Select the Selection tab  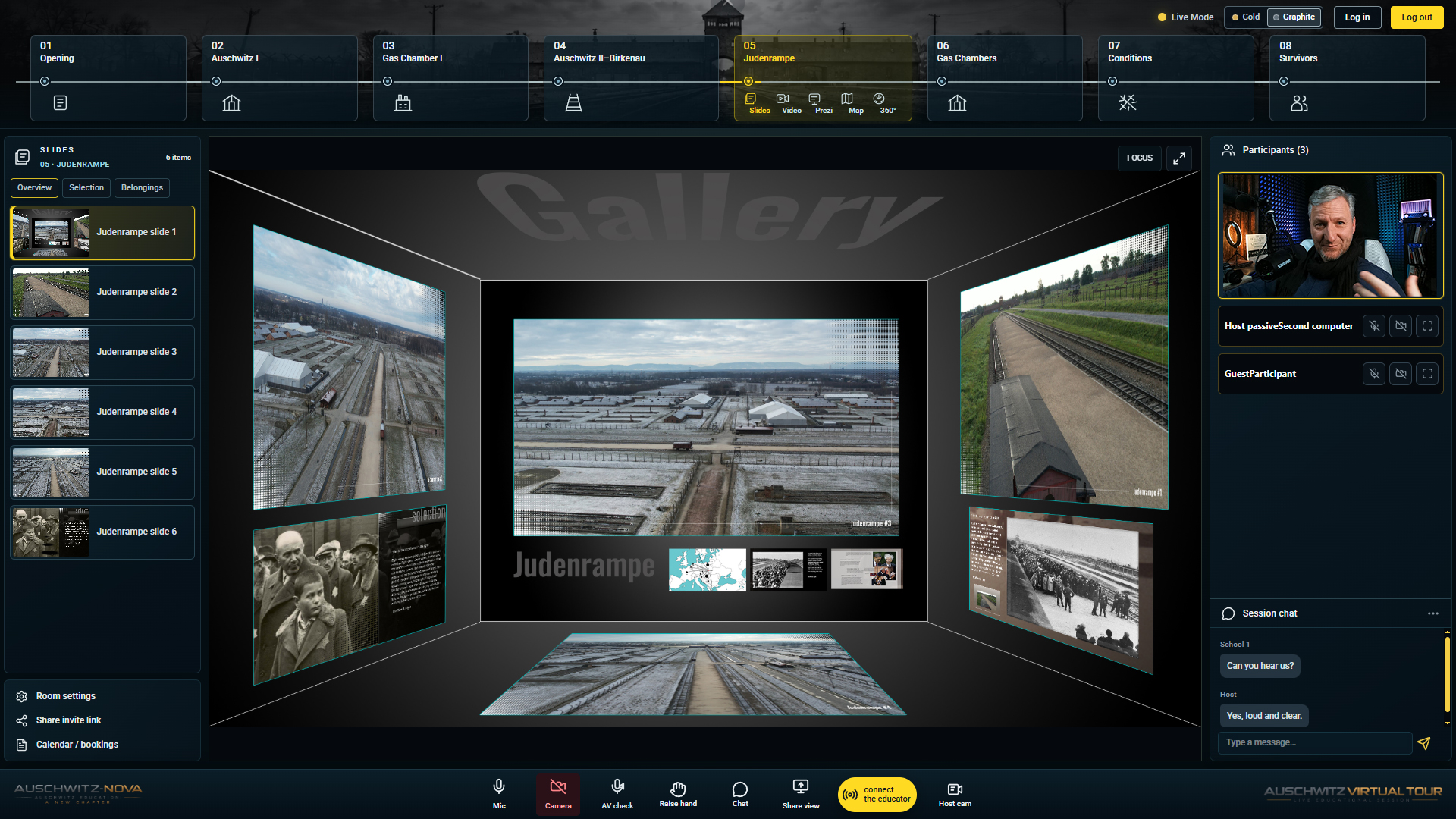click(86, 188)
